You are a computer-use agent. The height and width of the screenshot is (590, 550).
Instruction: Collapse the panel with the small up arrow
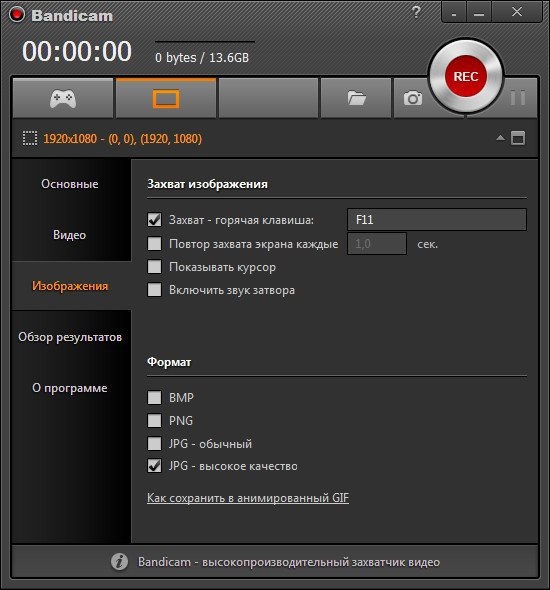(x=500, y=138)
